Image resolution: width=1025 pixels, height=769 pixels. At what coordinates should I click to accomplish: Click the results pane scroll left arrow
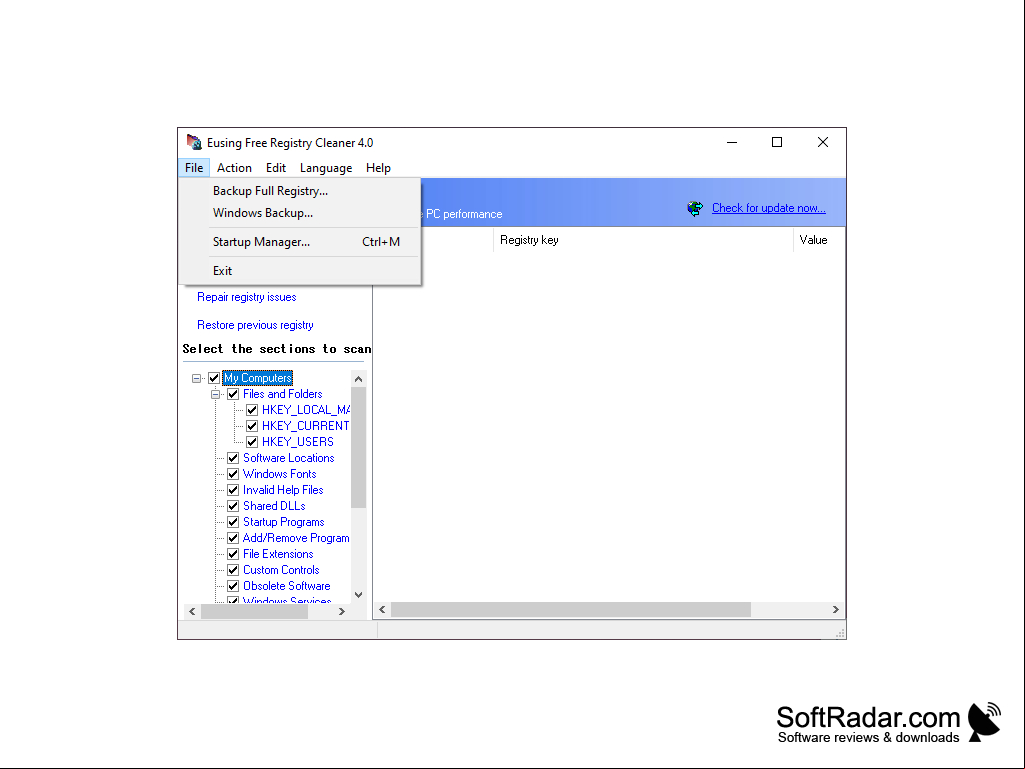pyautogui.click(x=382, y=609)
